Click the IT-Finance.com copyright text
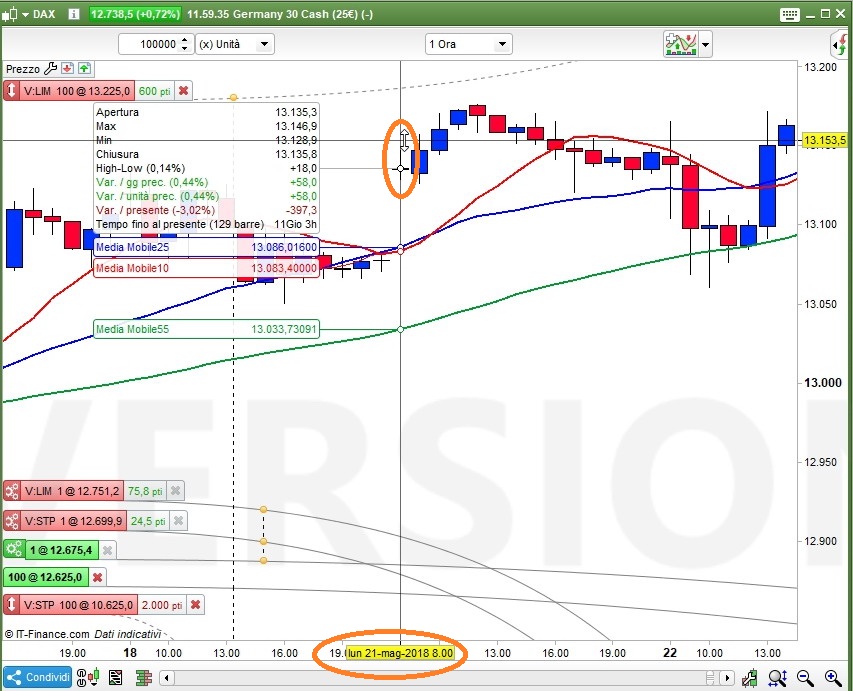The height and width of the screenshot is (691, 853). tap(47, 634)
